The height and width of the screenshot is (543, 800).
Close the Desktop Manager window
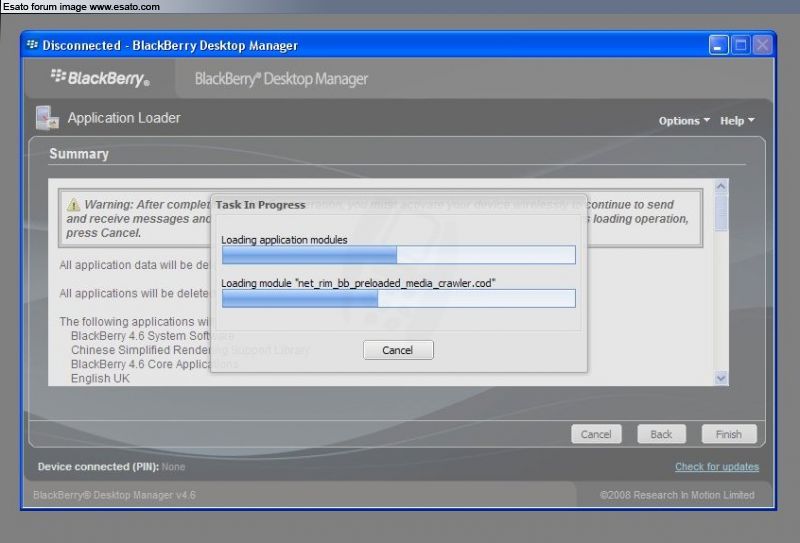[x=763, y=45]
